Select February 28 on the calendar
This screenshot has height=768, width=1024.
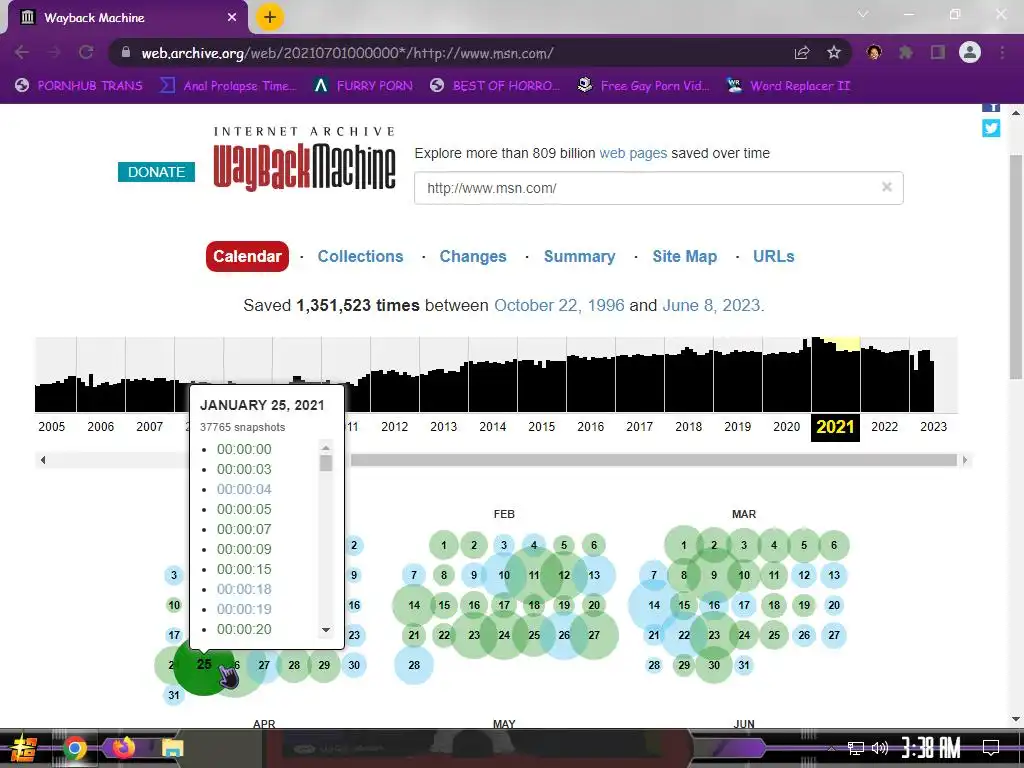pos(413,665)
